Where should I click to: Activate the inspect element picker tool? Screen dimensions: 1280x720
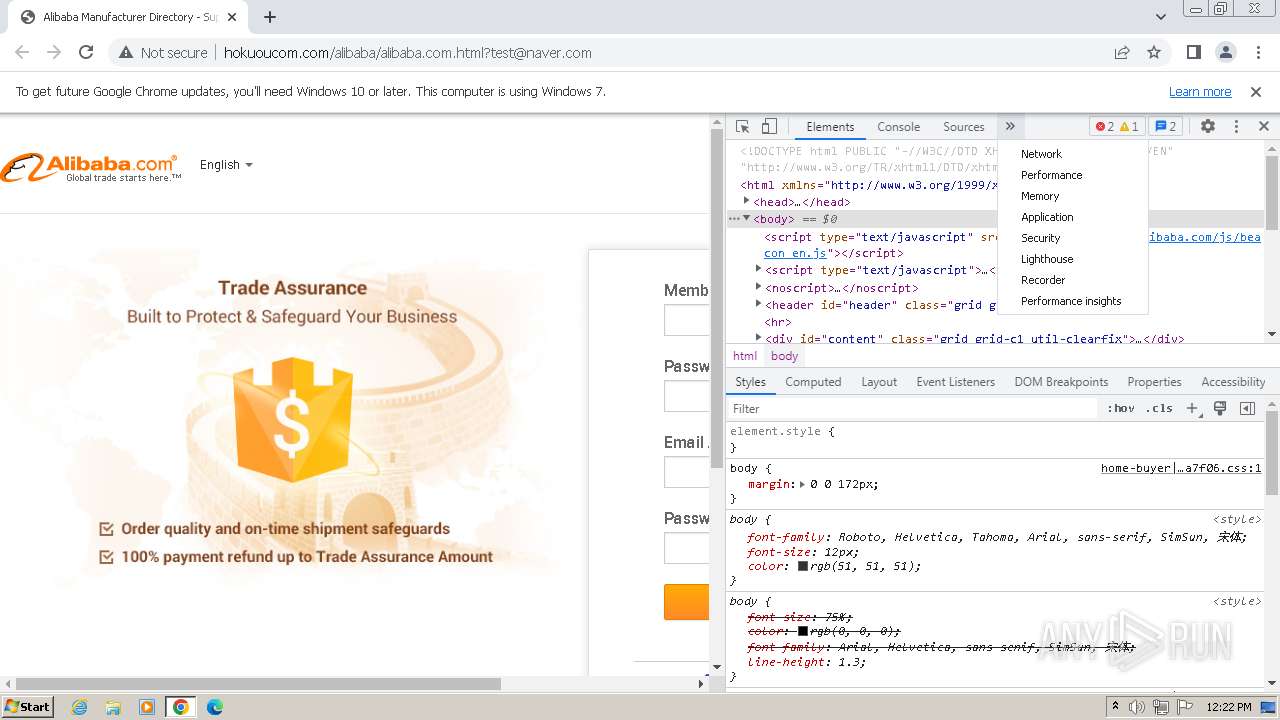tap(742, 127)
